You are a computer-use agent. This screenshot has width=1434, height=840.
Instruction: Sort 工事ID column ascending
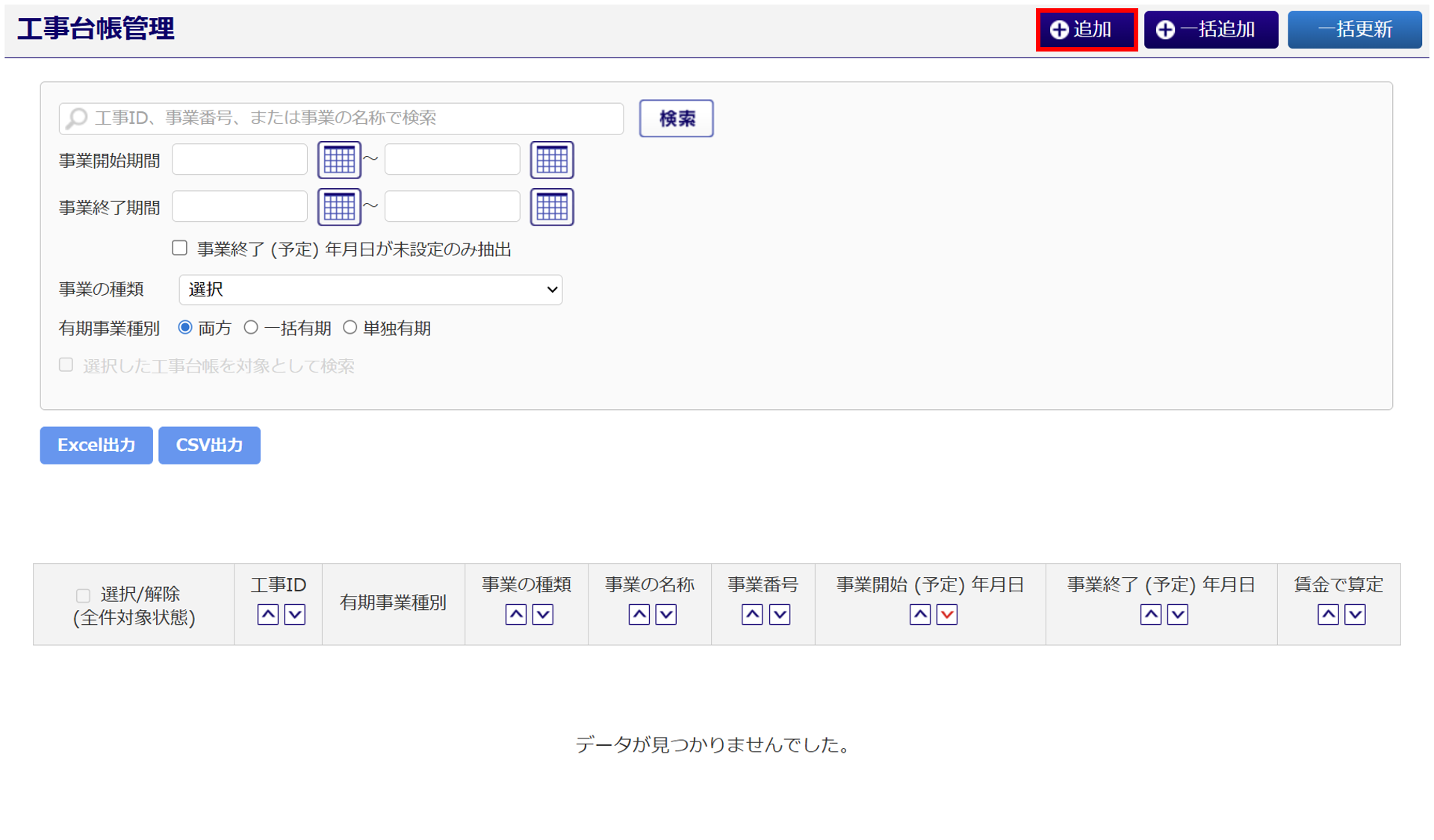coord(267,615)
